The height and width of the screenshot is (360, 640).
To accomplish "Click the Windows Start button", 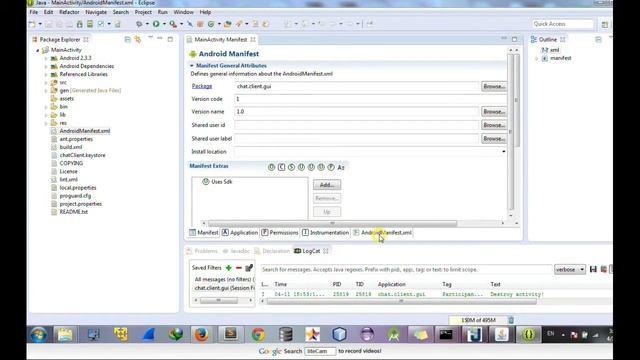I will coord(39,334).
